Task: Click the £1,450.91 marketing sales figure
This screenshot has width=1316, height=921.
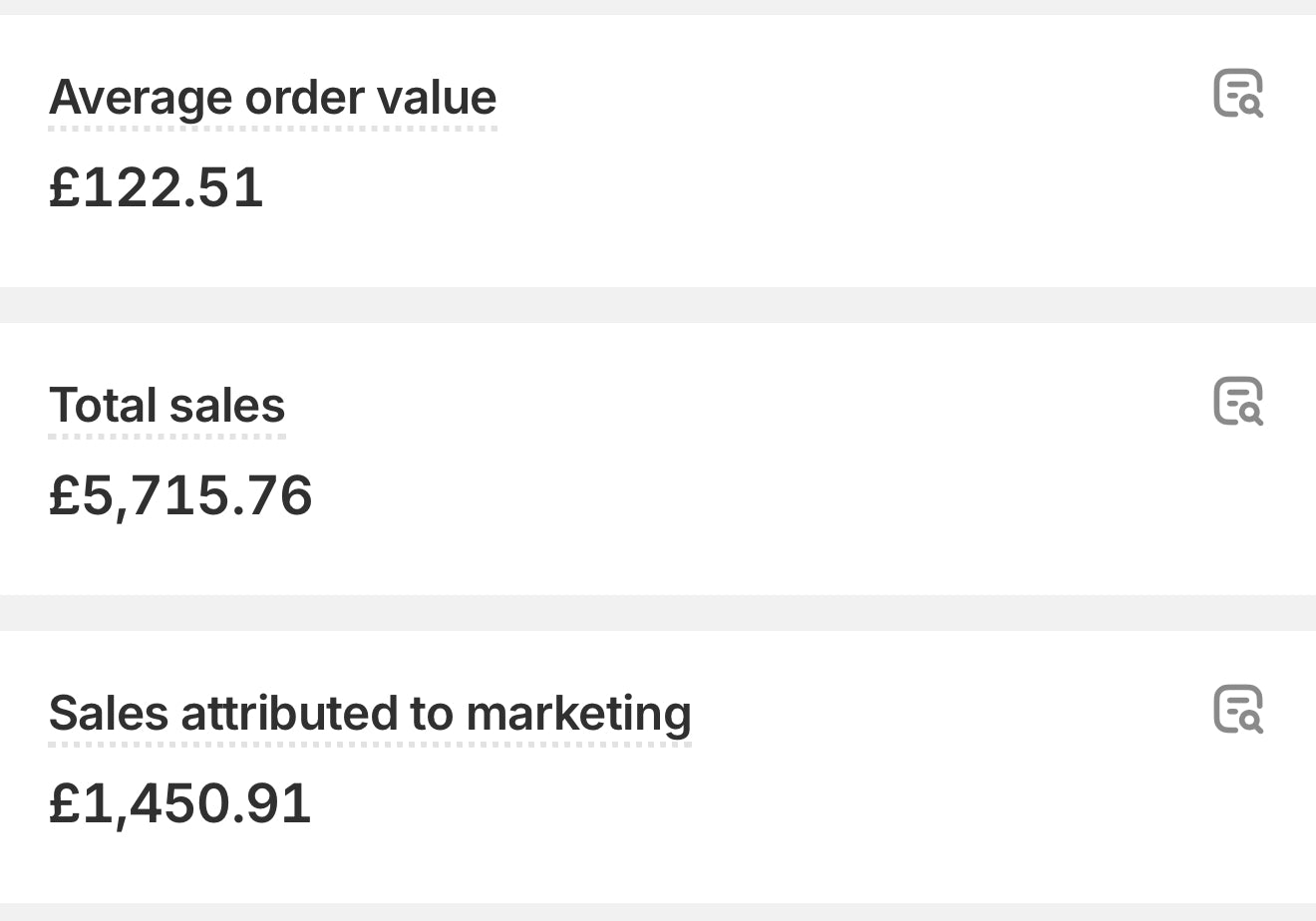Action: (180, 803)
